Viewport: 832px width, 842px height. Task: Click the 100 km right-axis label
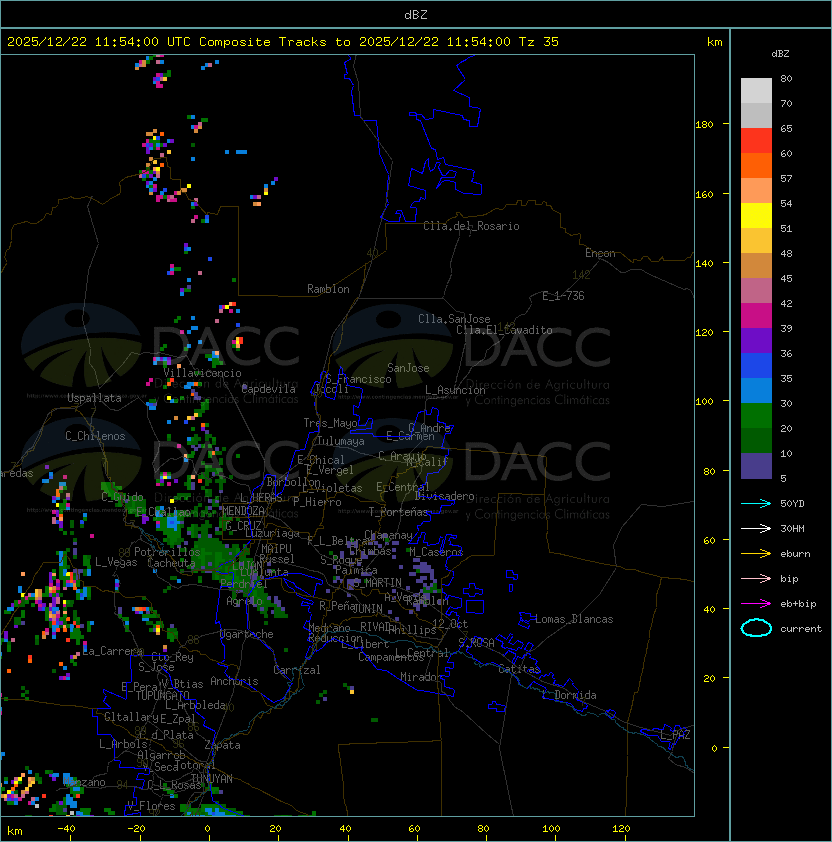pos(704,402)
